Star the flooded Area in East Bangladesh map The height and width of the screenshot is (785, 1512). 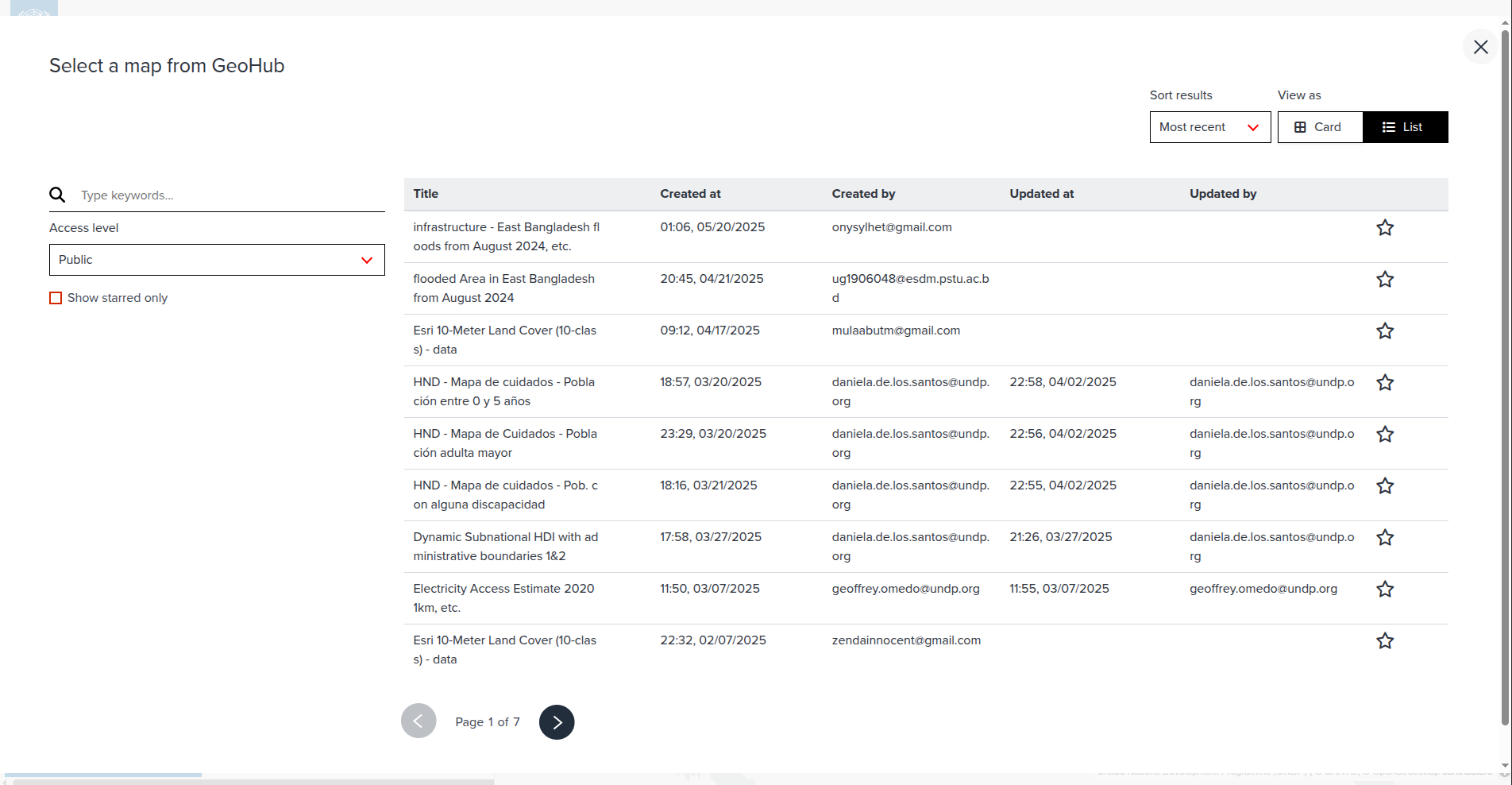coord(1385,280)
